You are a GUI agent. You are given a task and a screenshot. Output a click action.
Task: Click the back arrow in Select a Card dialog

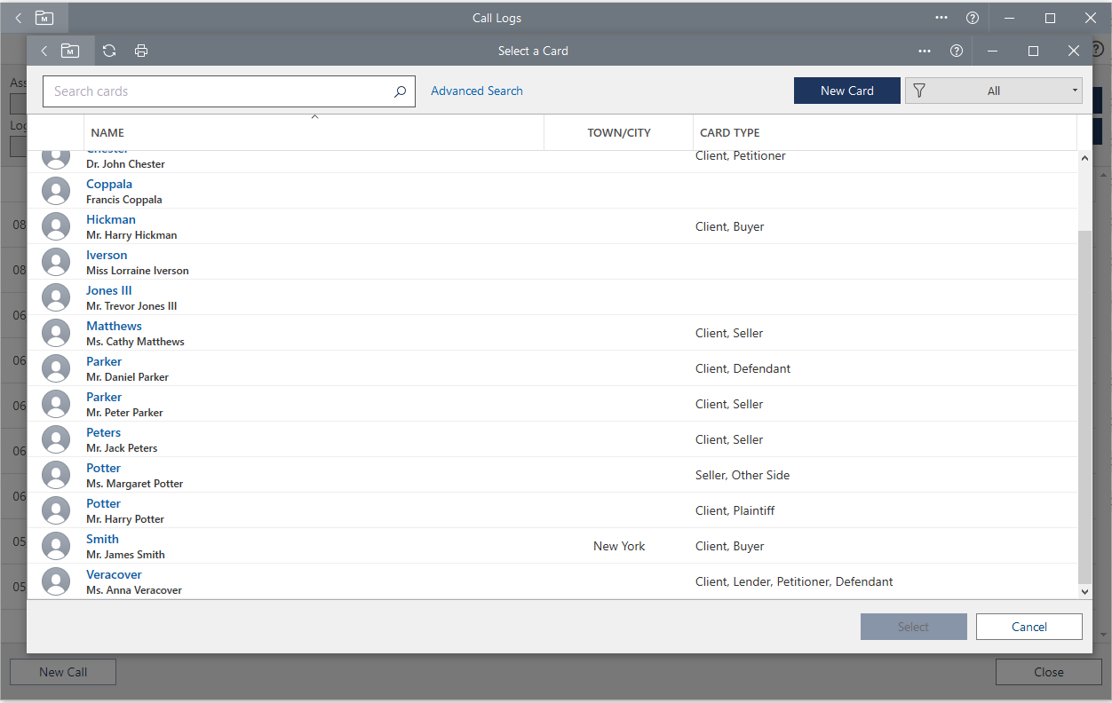tap(44, 51)
